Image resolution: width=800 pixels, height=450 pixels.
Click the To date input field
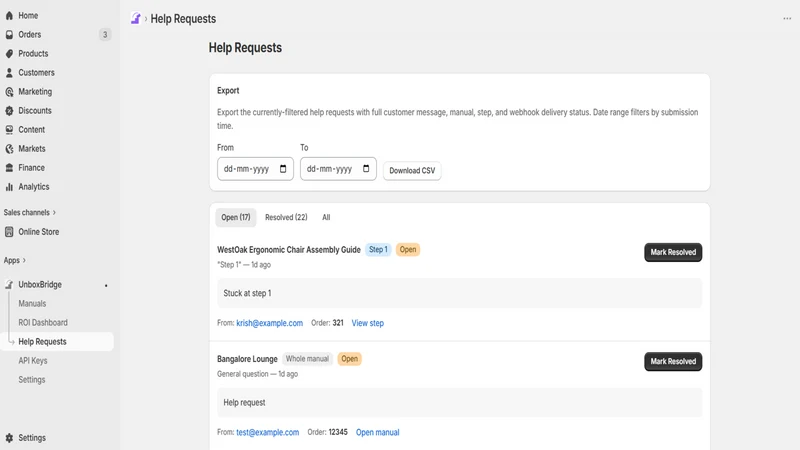coord(338,169)
